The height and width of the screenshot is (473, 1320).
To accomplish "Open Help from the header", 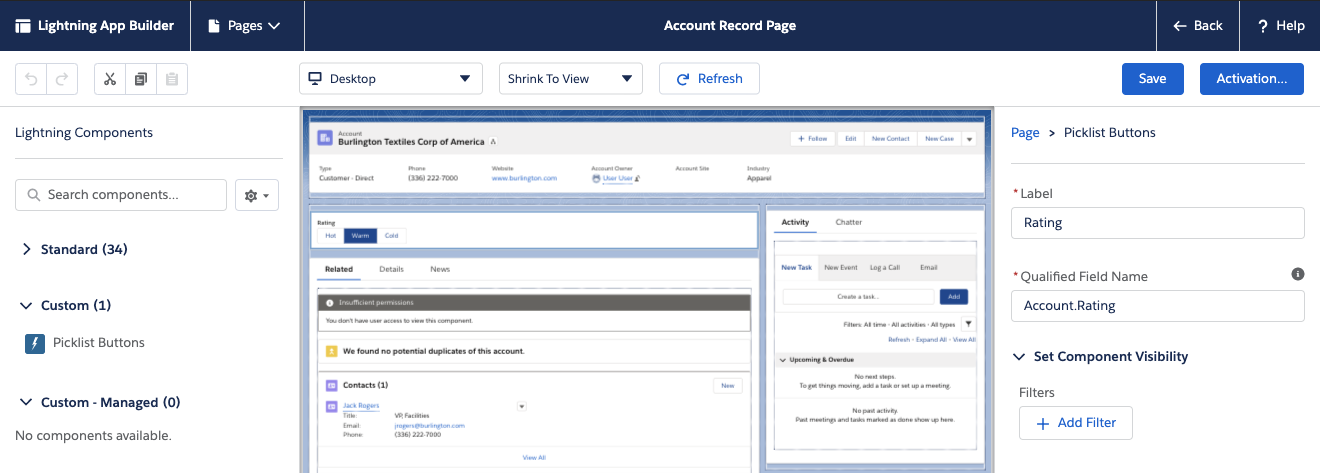I will 1281,26.
